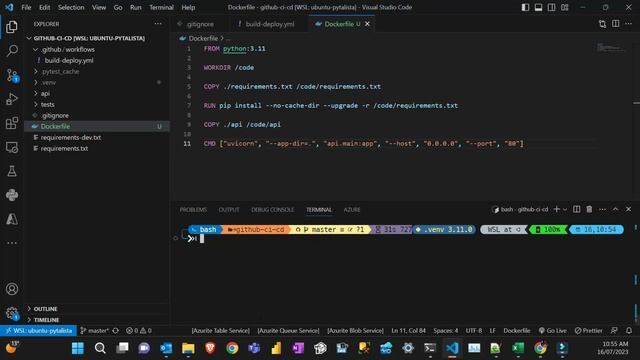Screen dimensions: 640x360
Task: Open the Search view in activity bar
Action: click(12, 51)
